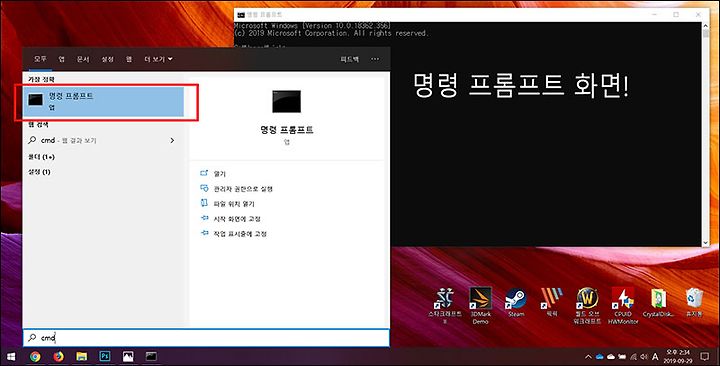Click the 피드백 feedback button
Screen dimensions: 720x366
349,59
